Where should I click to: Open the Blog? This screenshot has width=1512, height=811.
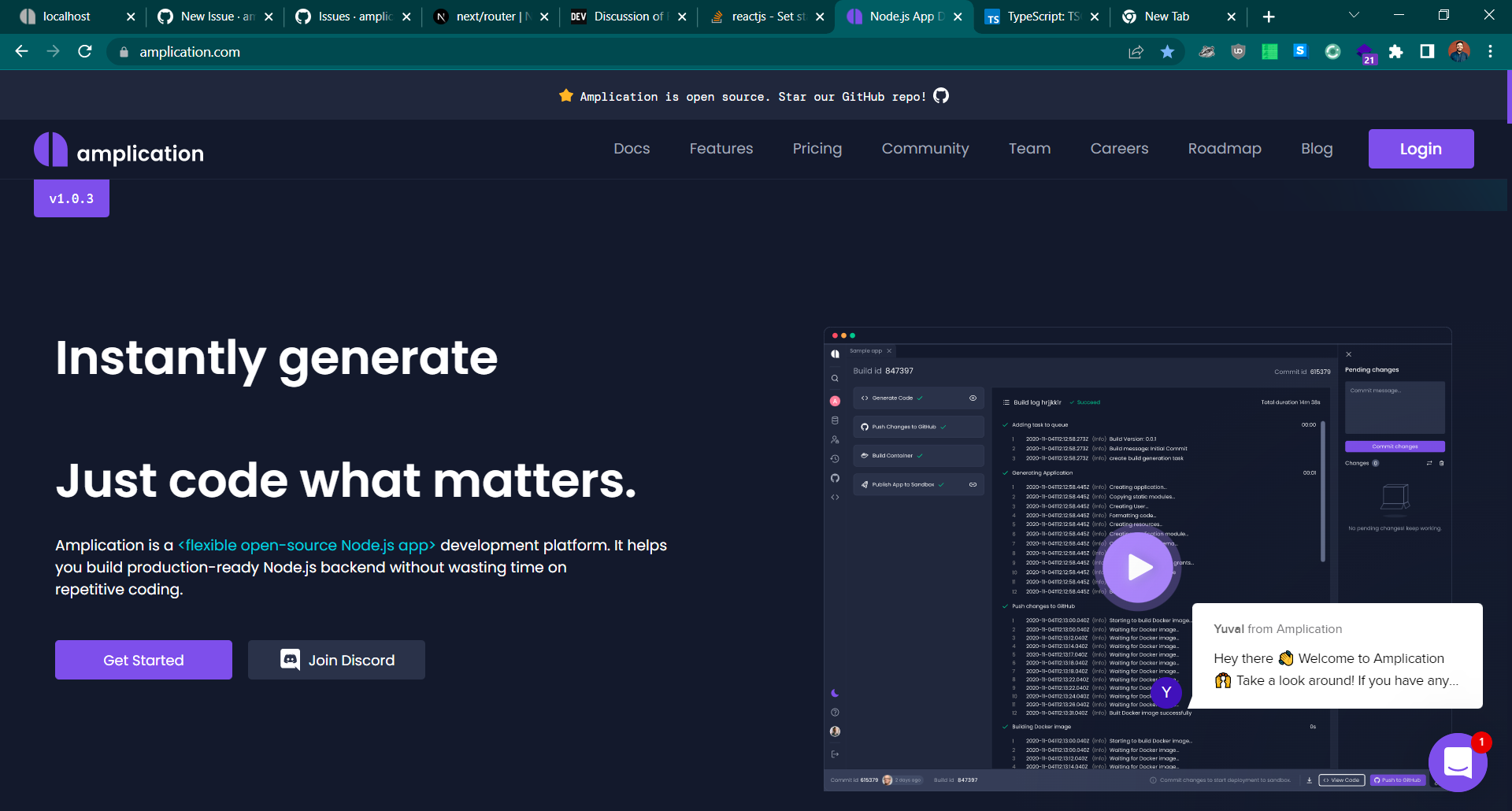(x=1317, y=149)
